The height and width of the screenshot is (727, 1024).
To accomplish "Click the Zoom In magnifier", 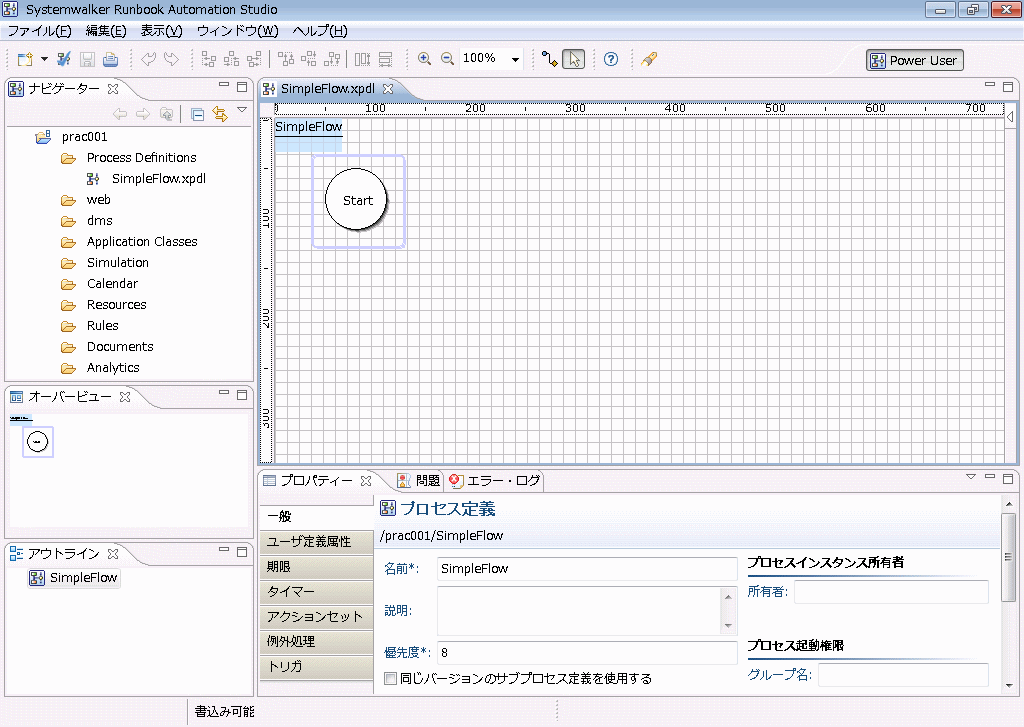I will pos(424,59).
